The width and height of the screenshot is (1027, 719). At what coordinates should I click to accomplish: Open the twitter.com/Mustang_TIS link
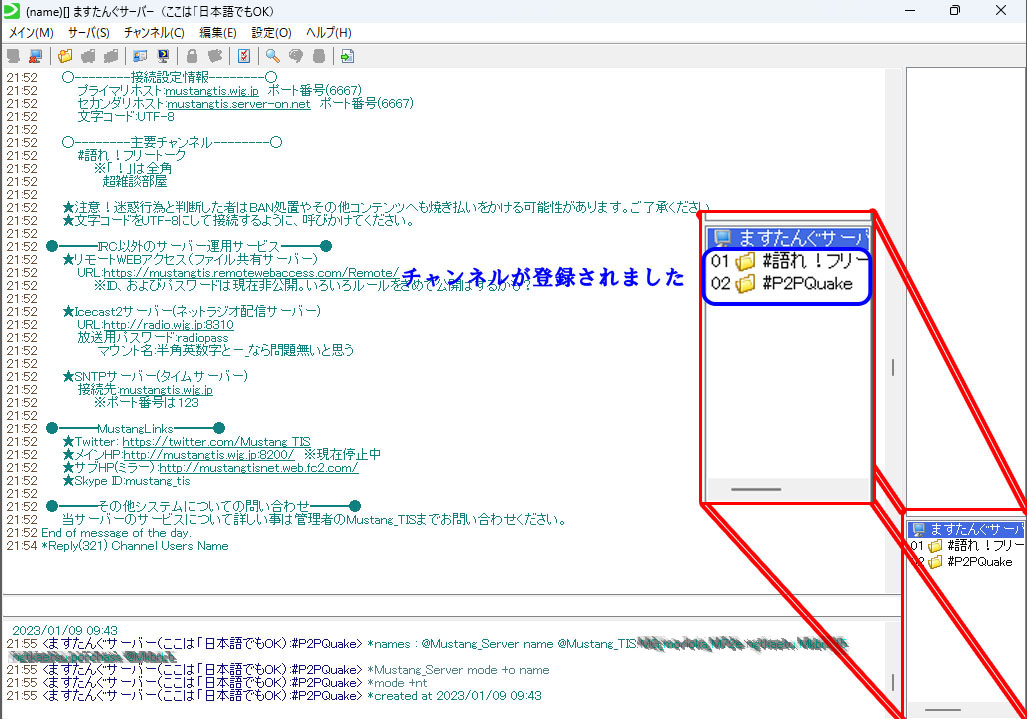pos(216,441)
